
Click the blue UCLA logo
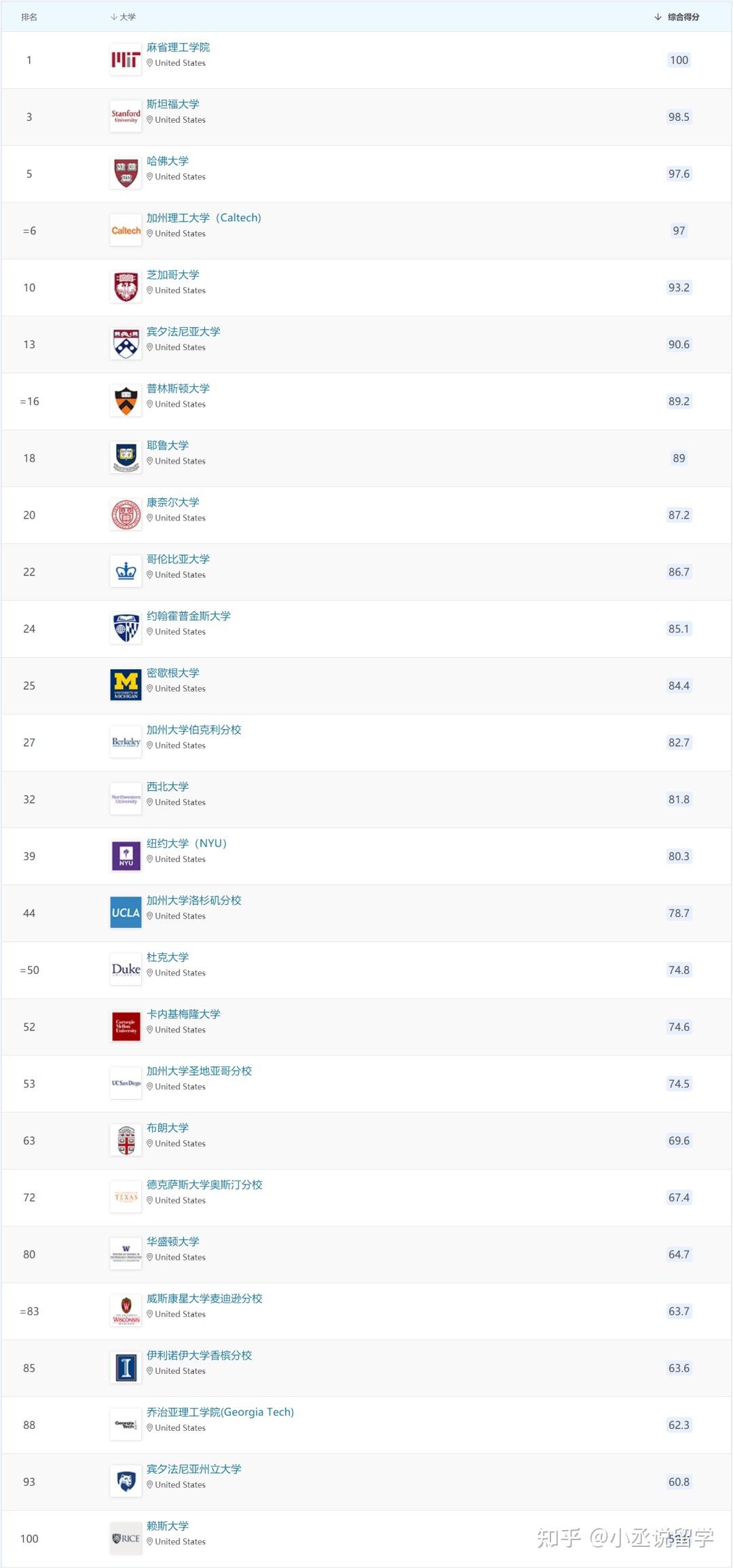126,913
